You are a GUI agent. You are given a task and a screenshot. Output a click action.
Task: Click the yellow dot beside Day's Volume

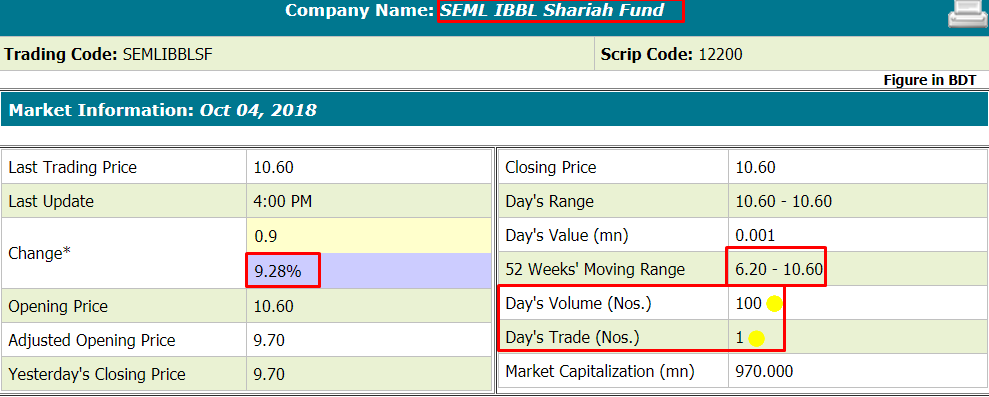[x=775, y=304]
